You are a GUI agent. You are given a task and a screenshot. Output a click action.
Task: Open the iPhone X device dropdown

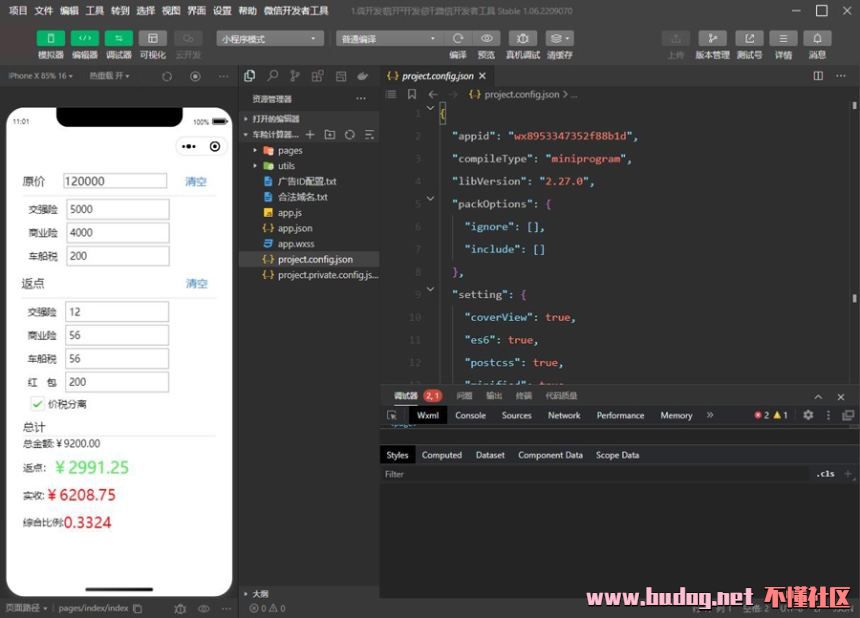point(41,76)
